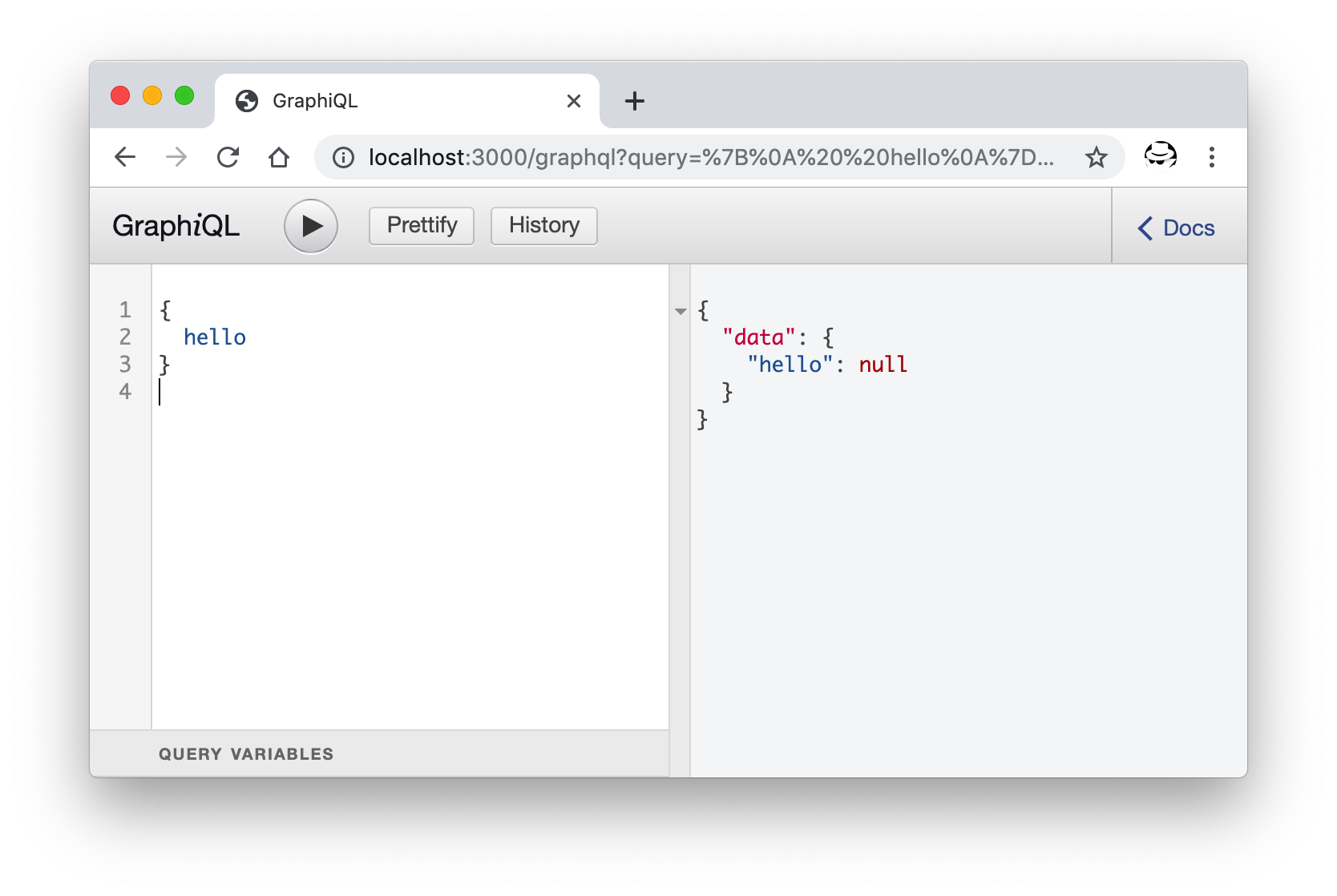Image resolution: width=1337 pixels, height=896 pixels.
Task: Click the Prettify button
Action: tap(422, 225)
